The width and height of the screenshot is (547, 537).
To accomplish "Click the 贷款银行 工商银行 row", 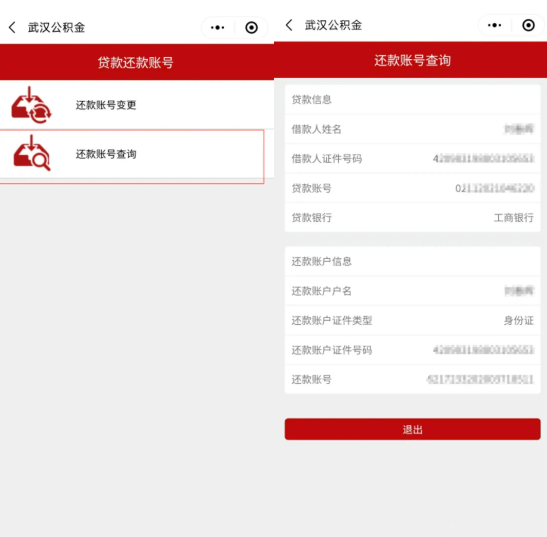I will point(412,218).
